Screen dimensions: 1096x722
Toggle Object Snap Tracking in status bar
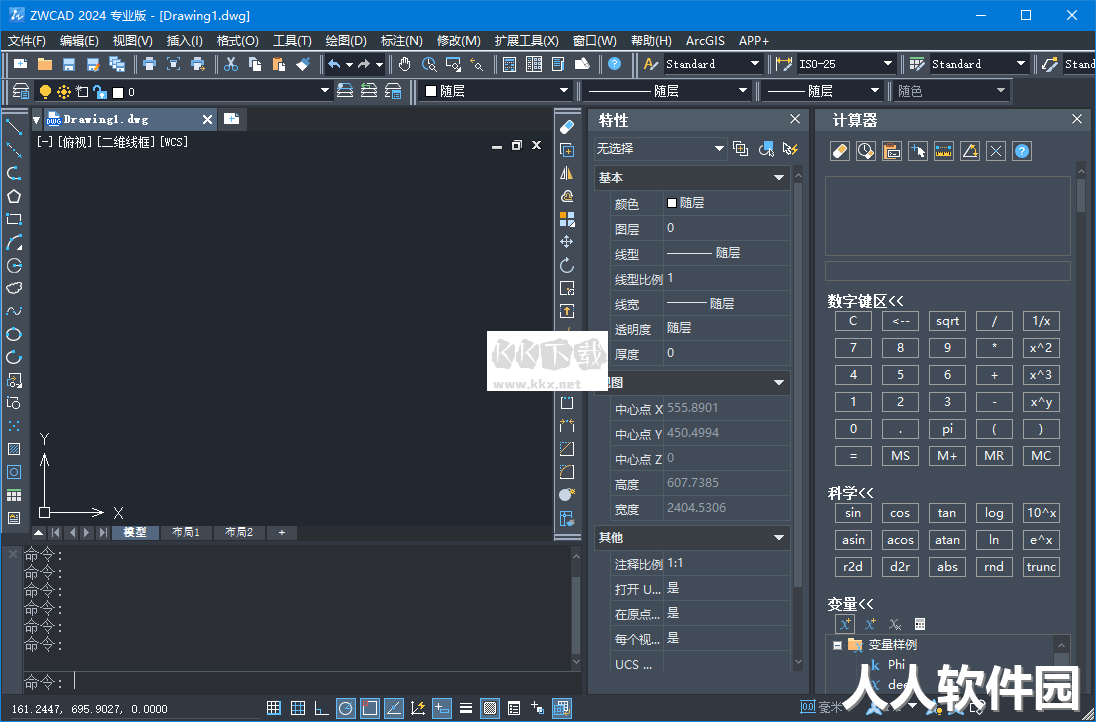394,708
